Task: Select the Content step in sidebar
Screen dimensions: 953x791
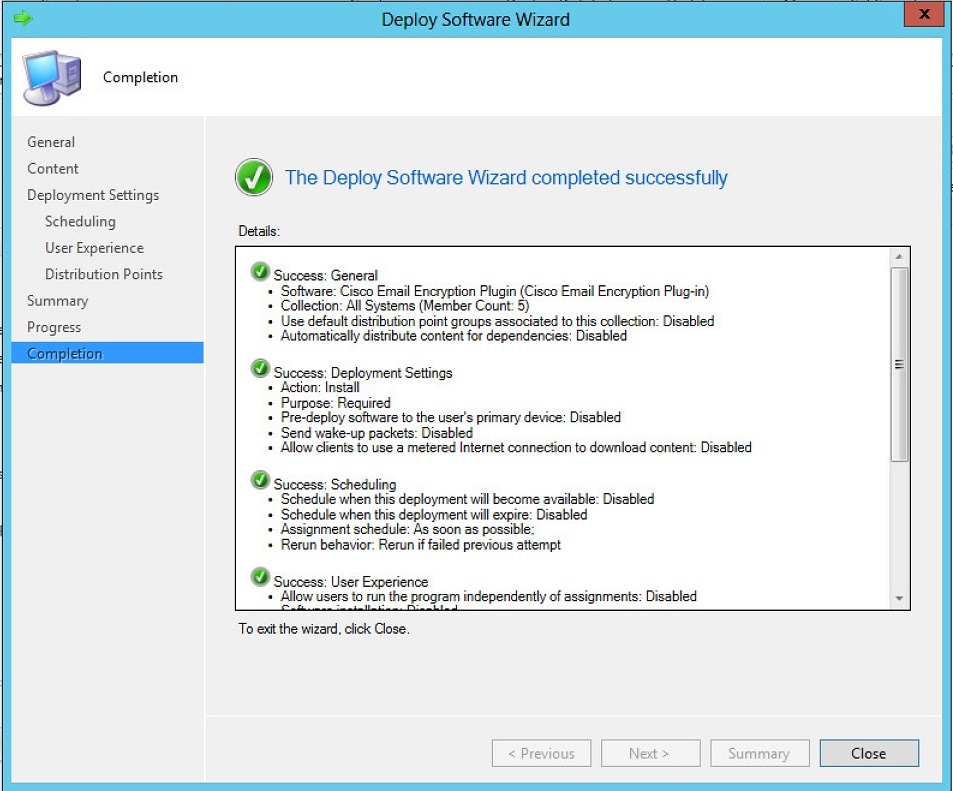Action: pyautogui.click(x=52, y=168)
